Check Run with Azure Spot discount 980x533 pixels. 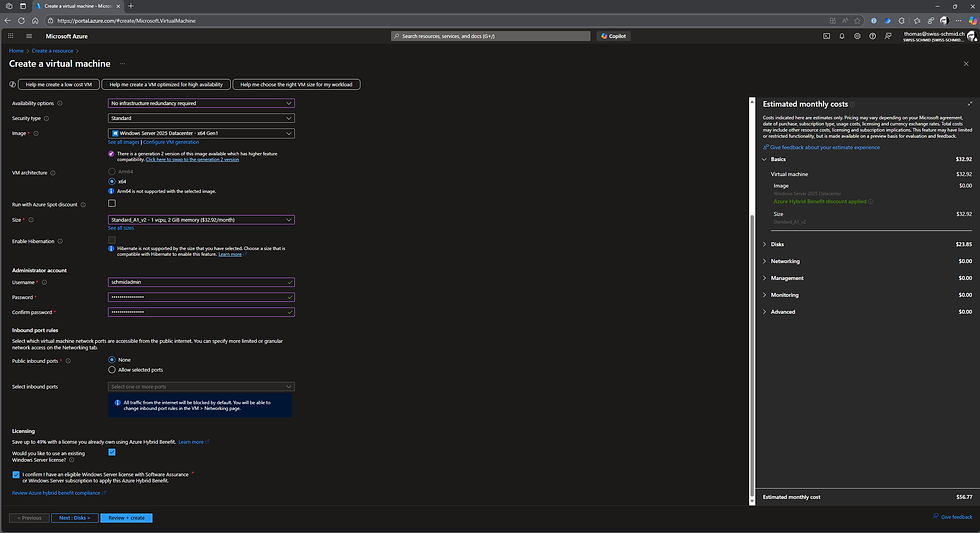[x=112, y=203]
